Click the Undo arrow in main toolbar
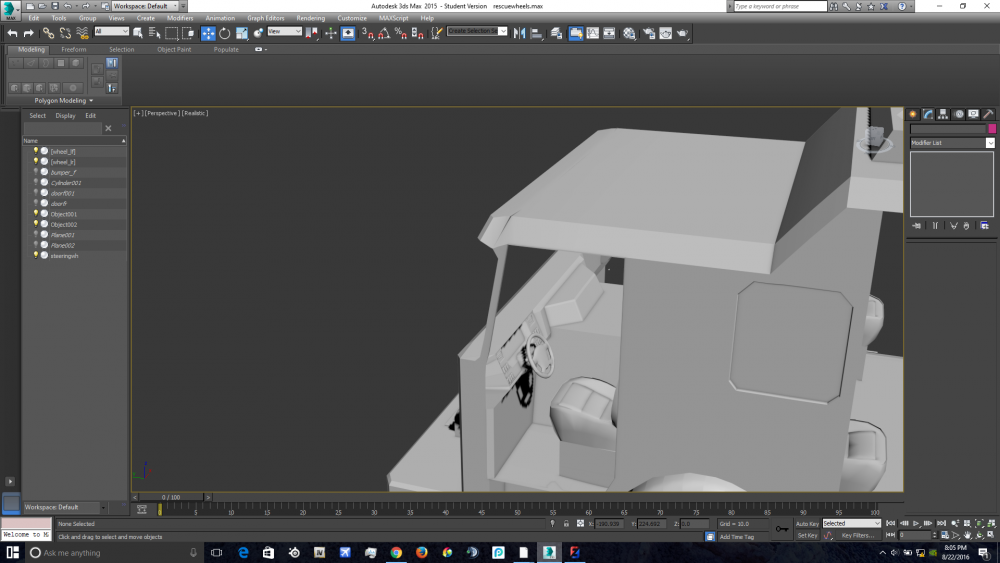The width and height of the screenshot is (1000, 563). (12, 33)
